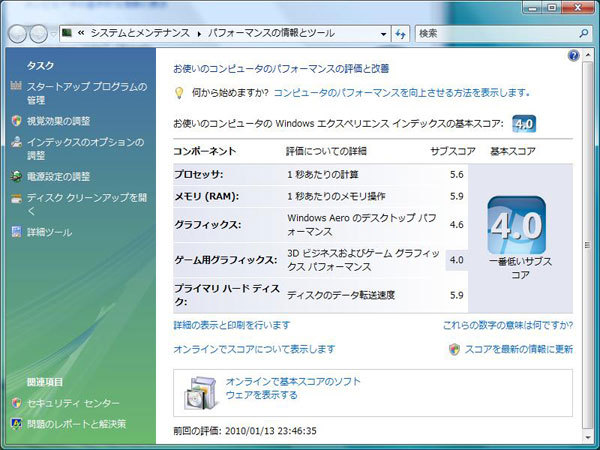The height and width of the screenshot is (450, 600).
Task: Open 詳細ツール task link
Action: pos(49,232)
